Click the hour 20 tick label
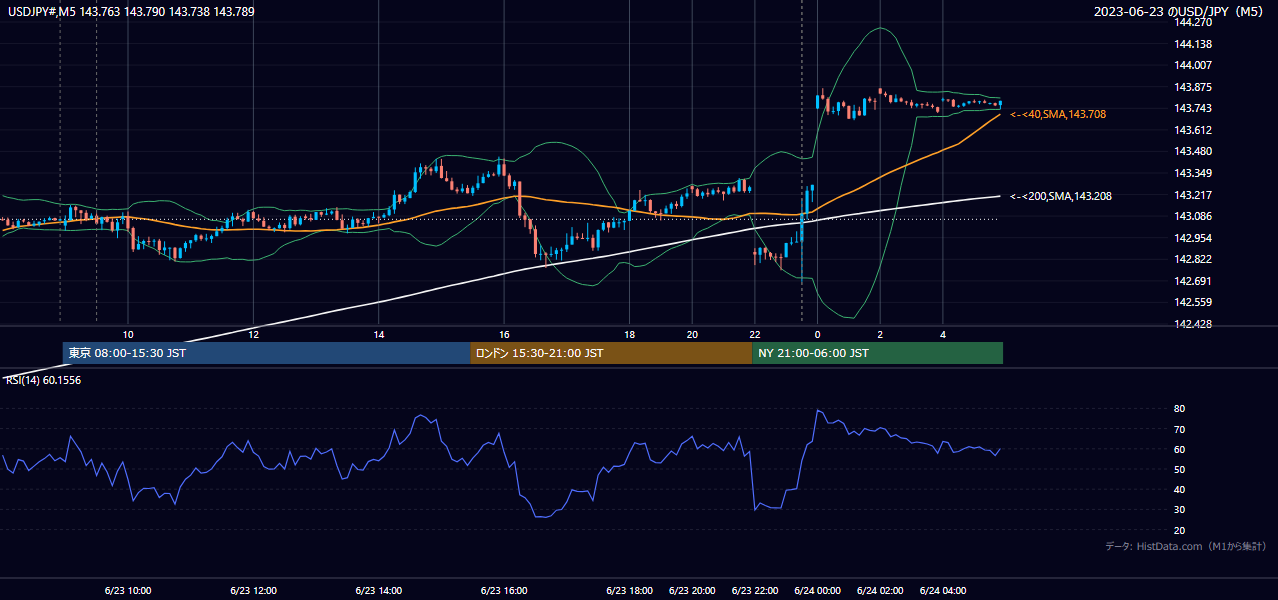Image resolution: width=1278 pixels, height=600 pixels. [692, 334]
